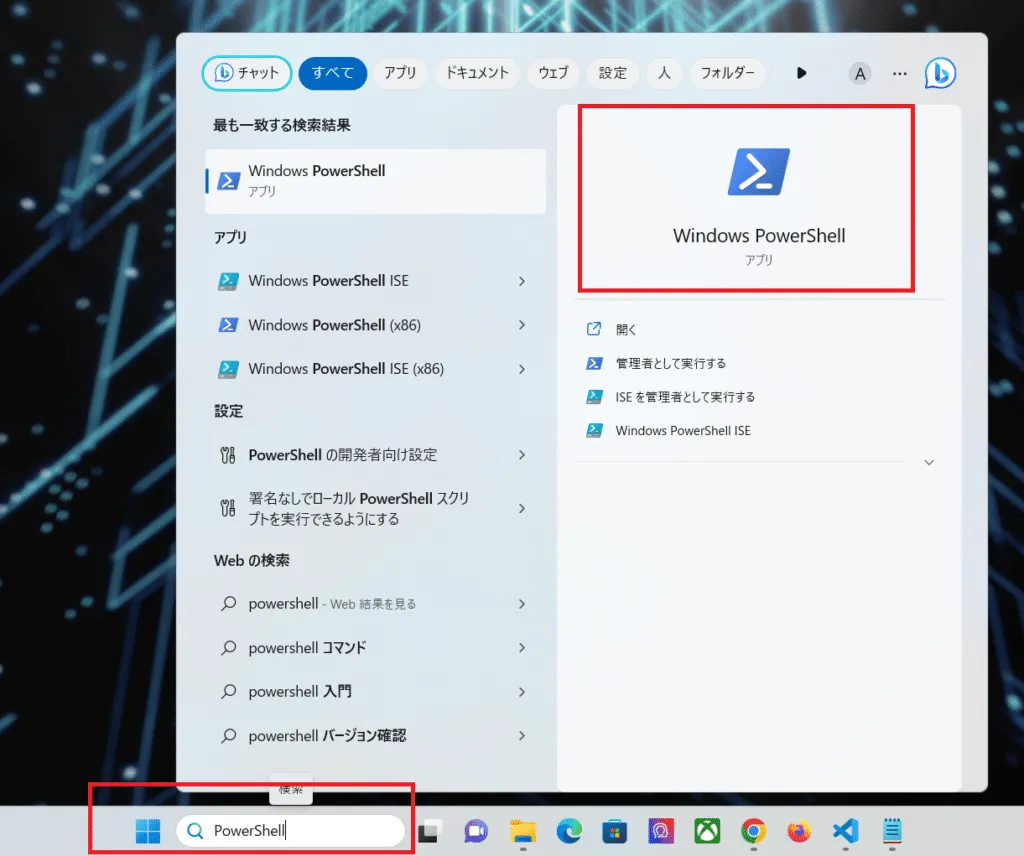
Task: Open 署名なしでローカル PowerShell スクリプト setting
Action: [359, 509]
